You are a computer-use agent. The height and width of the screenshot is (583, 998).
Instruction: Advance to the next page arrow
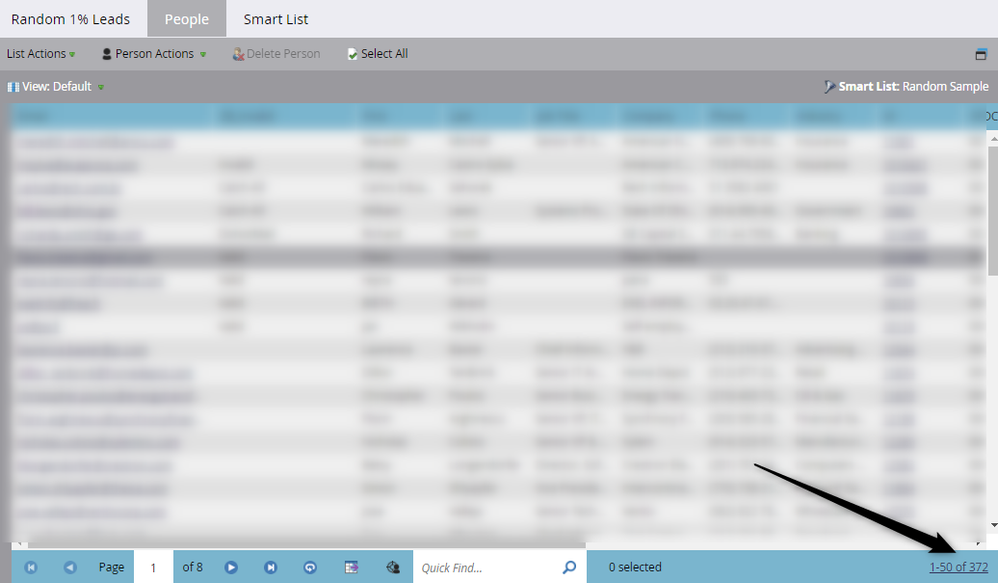(x=231, y=567)
